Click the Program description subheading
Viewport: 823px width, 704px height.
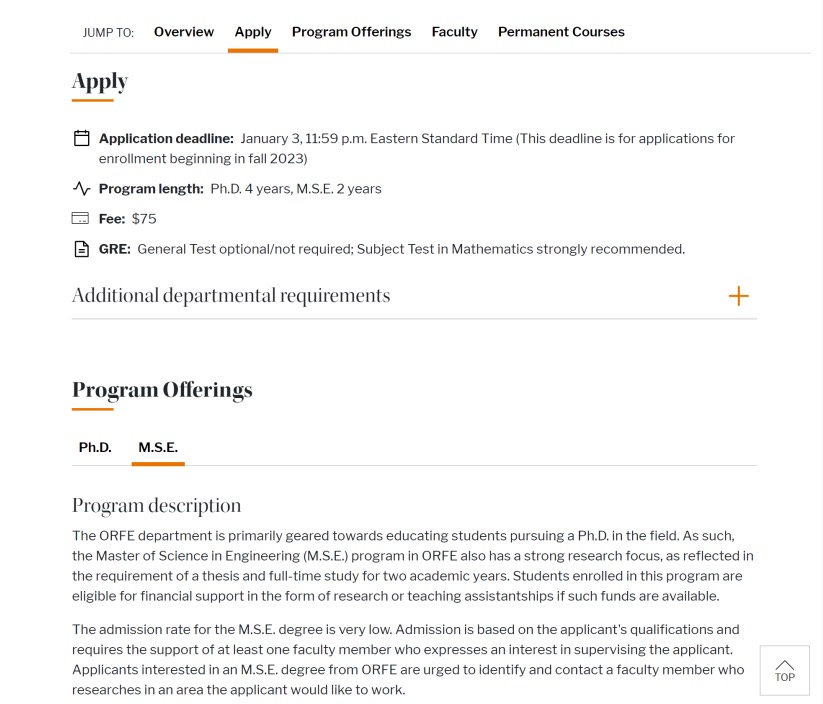(156, 506)
